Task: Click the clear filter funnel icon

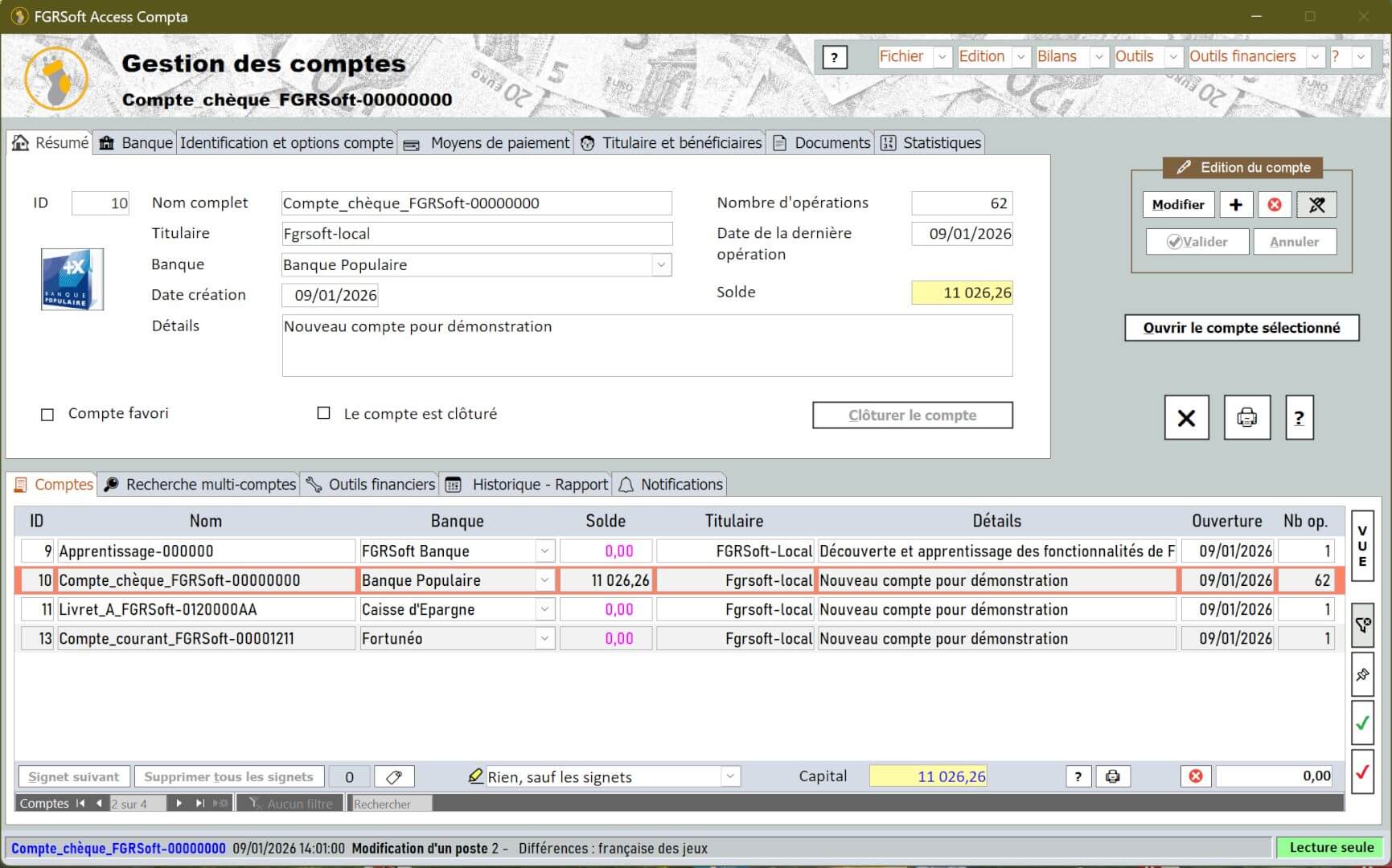Action: tap(1362, 625)
